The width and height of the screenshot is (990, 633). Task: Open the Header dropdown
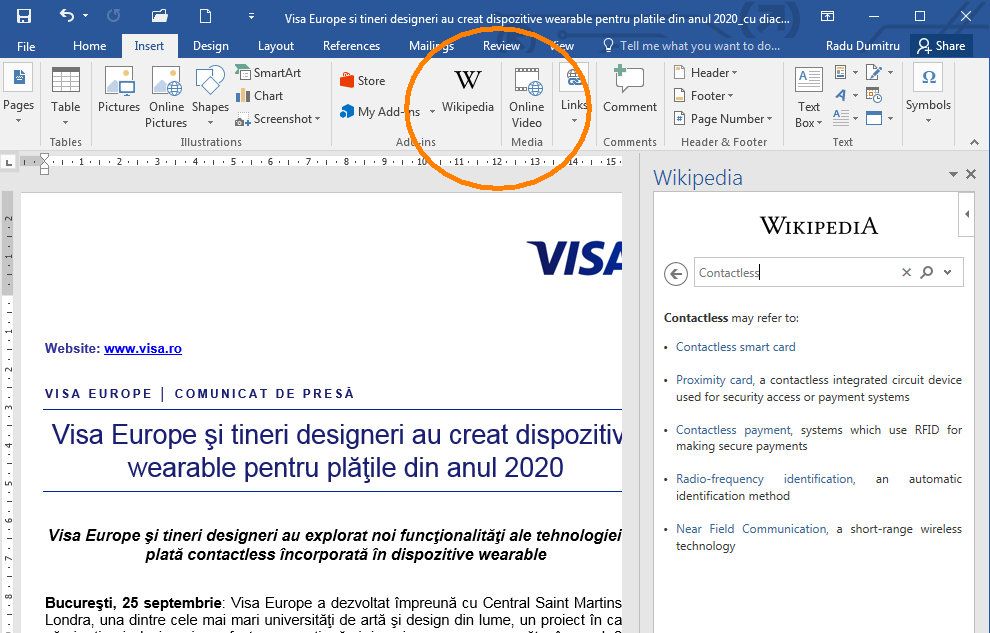(x=705, y=73)
